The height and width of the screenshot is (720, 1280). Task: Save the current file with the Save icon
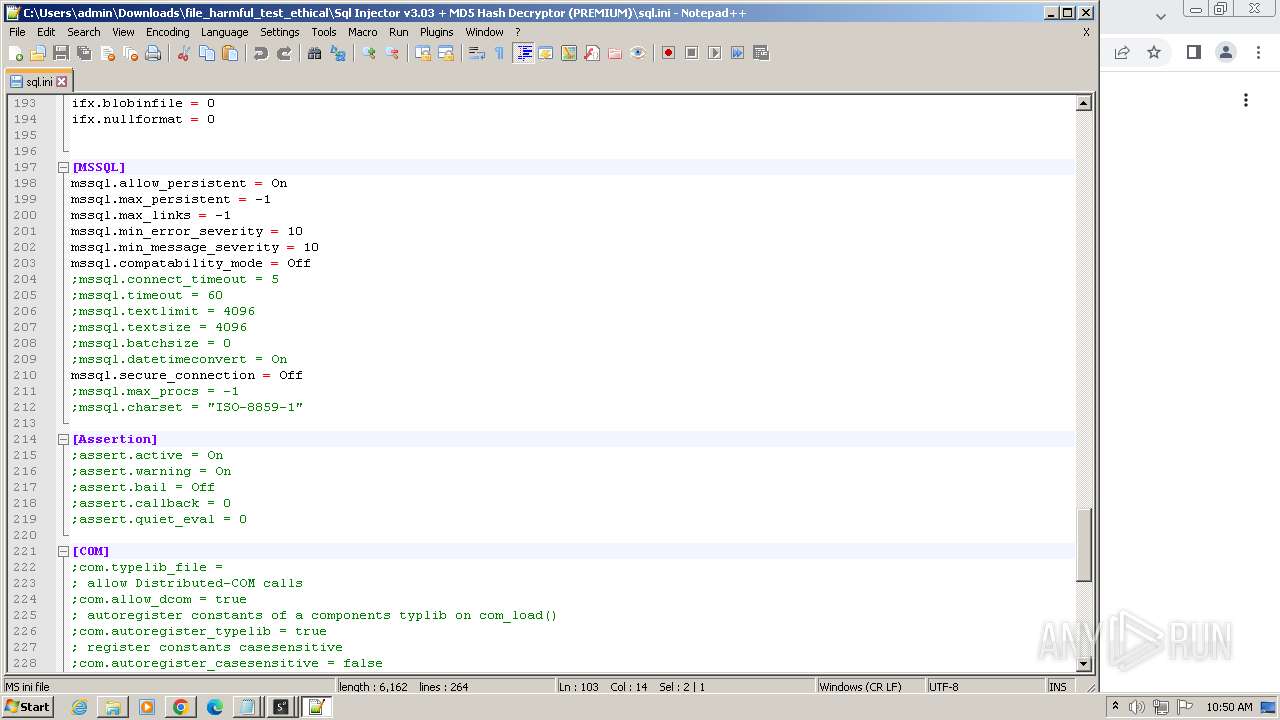[61, 53]
